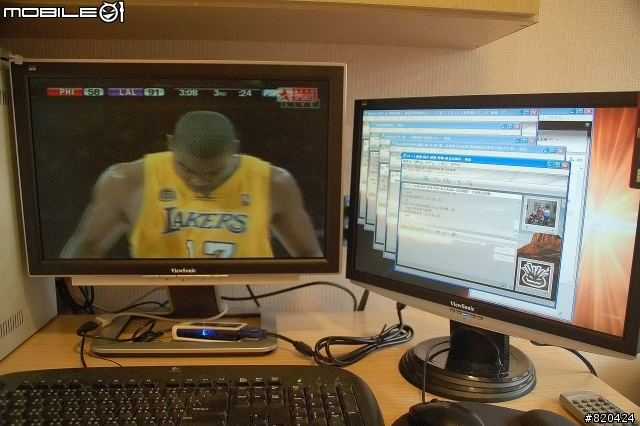The image size is (640, 426).
Task: Click your own pictogram display picture
Action: pos(536,276)
